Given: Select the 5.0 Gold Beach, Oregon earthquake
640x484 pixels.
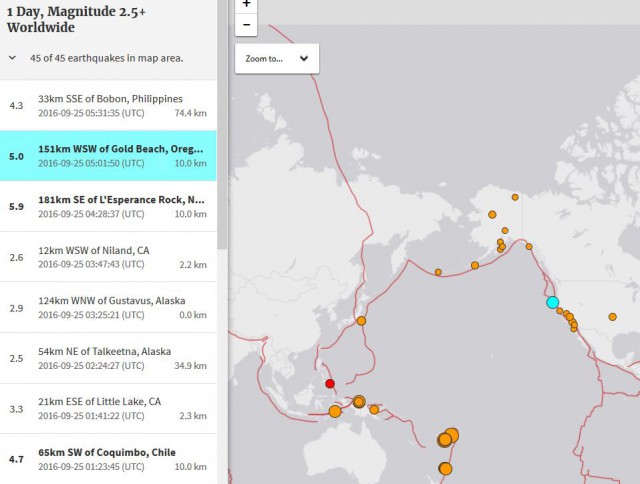Looking at the screenshot, I should click(x=108, y=156).
